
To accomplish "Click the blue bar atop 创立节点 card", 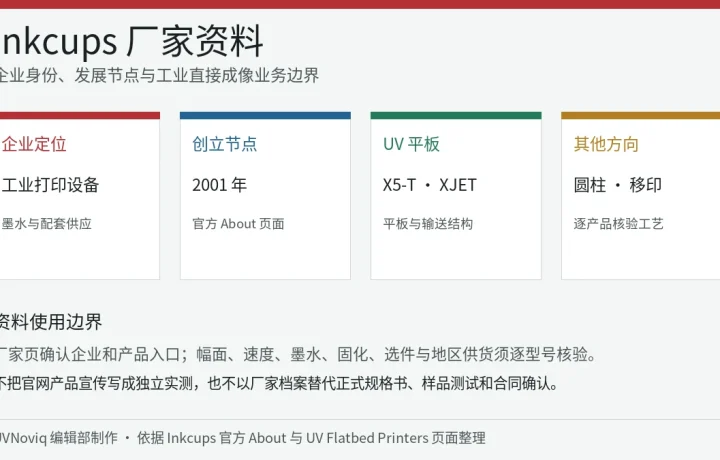I will tap(265, 115).
